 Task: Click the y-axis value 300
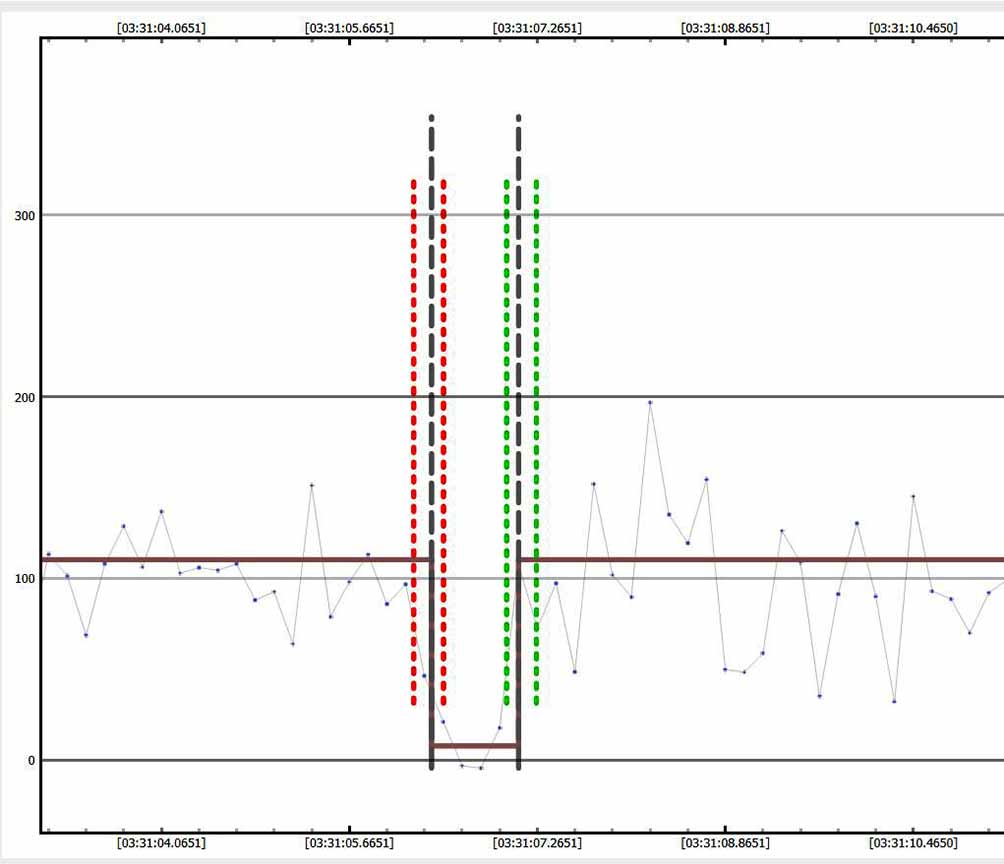coord(24,216)
